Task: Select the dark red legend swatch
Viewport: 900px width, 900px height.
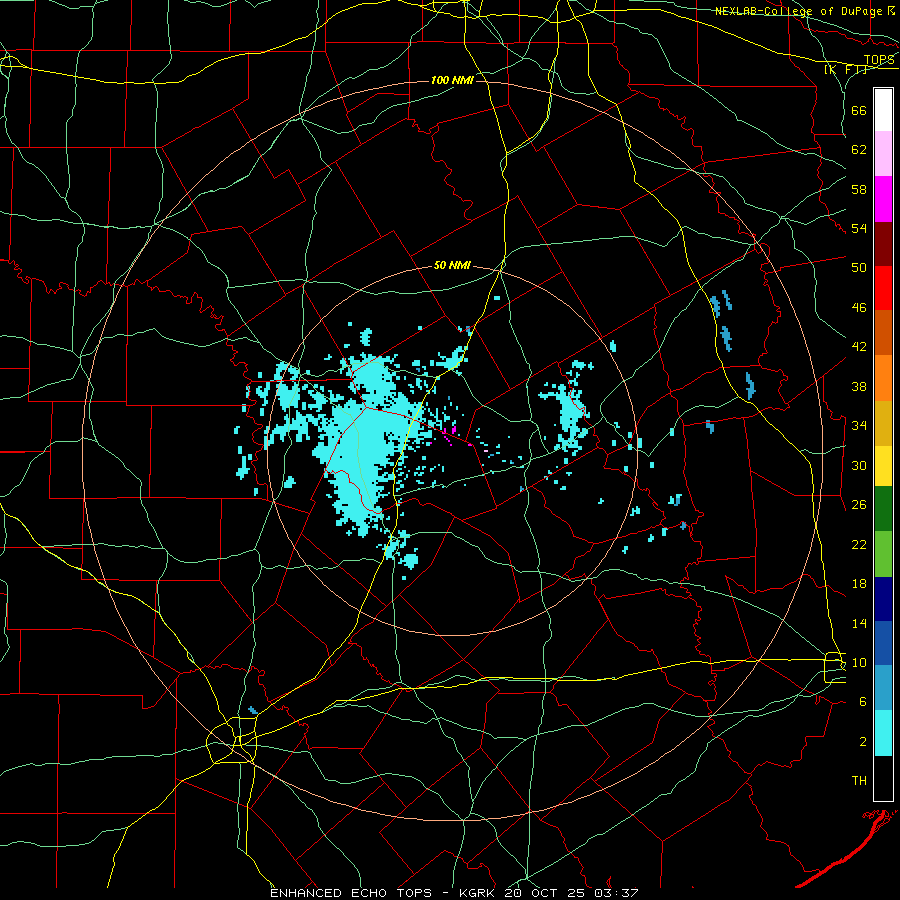Action: [883, 244]
